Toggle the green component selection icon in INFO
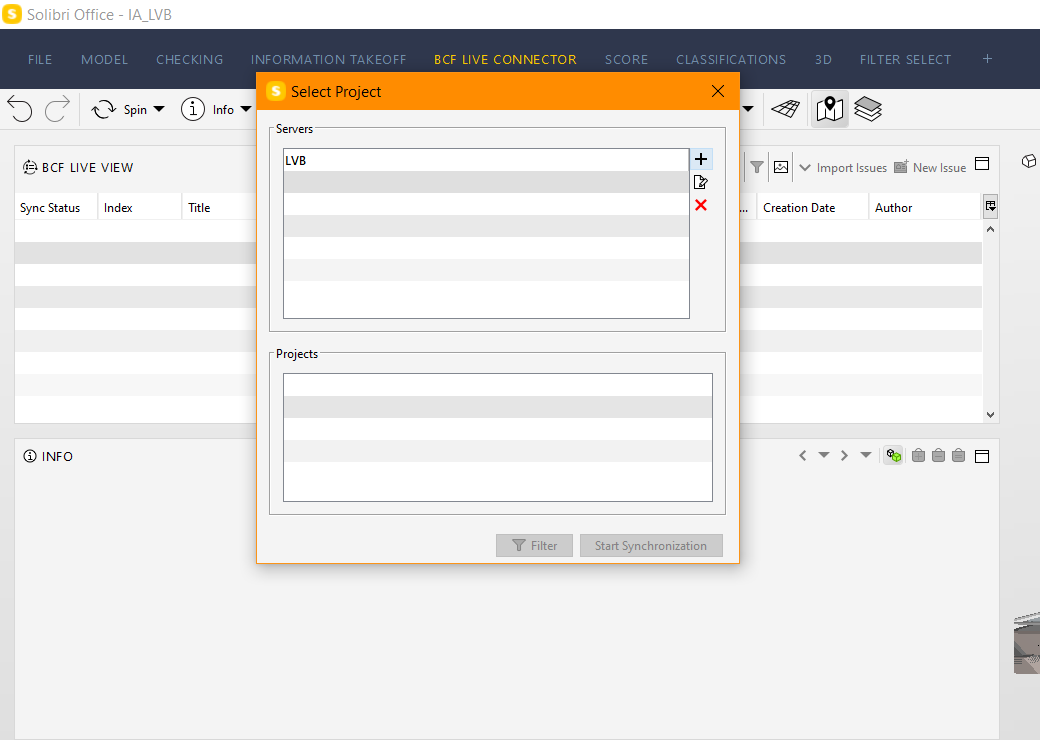Screen dimensions: 1040x740 893,456
